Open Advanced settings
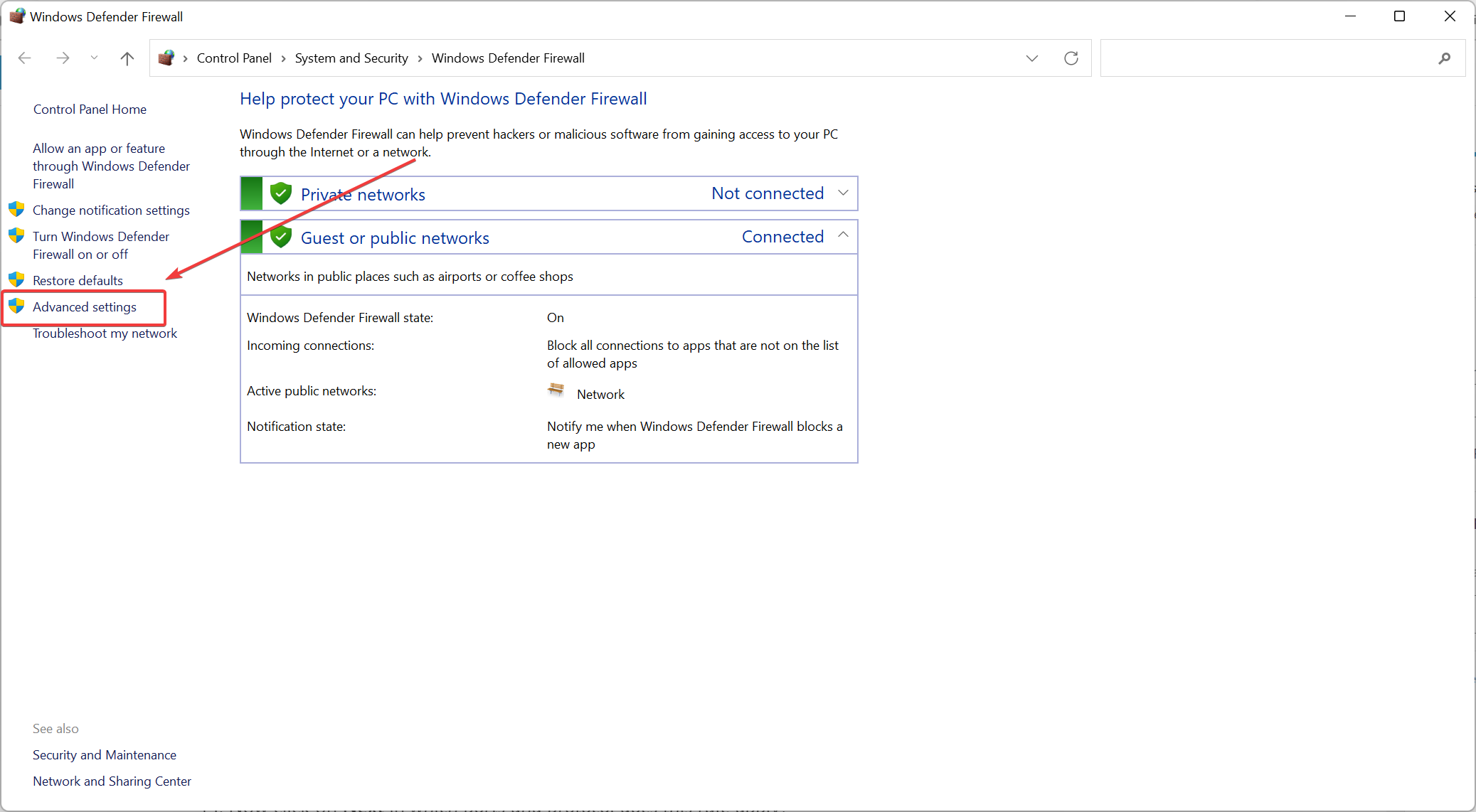 (85, 307)
